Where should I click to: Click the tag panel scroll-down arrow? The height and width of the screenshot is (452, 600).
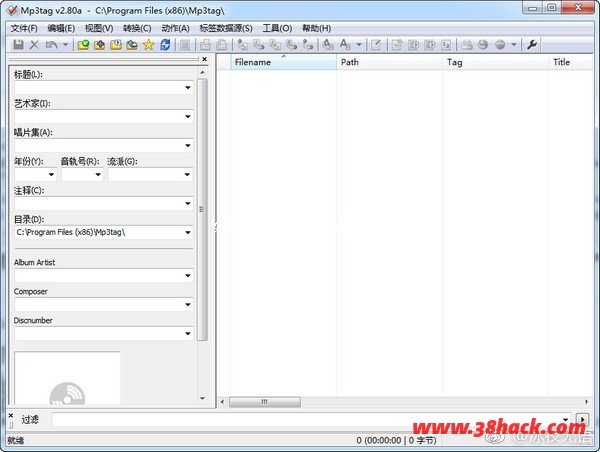202,398
